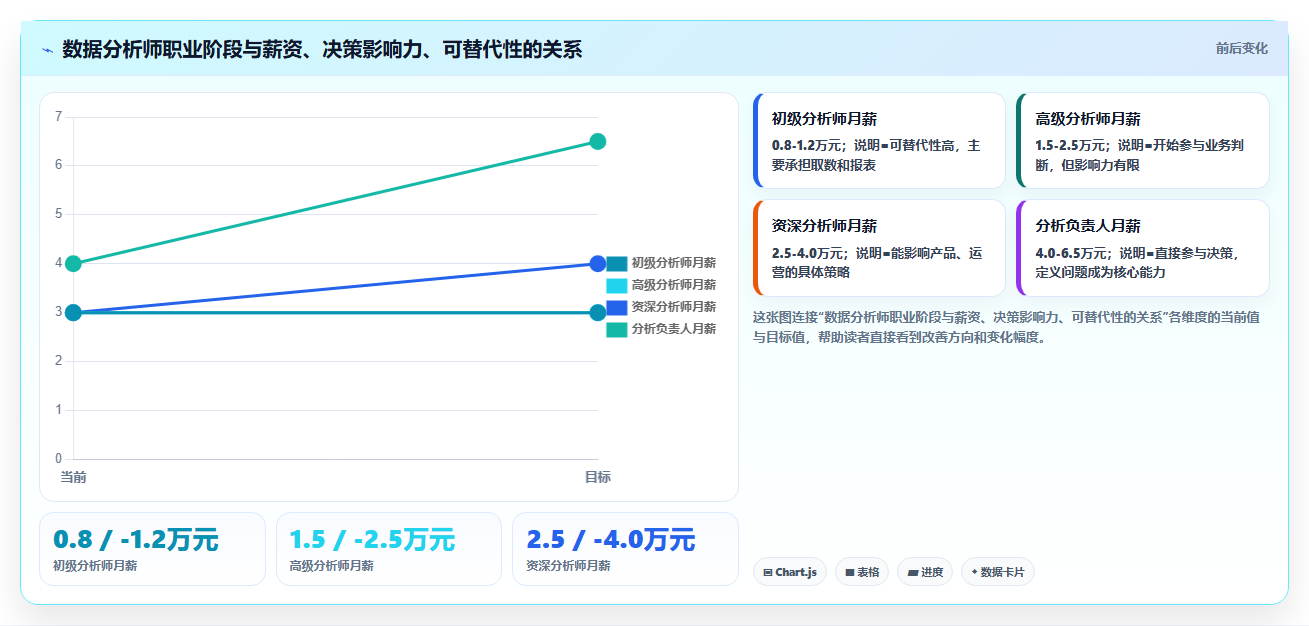Click the 进度 tag

coord(925,572)
